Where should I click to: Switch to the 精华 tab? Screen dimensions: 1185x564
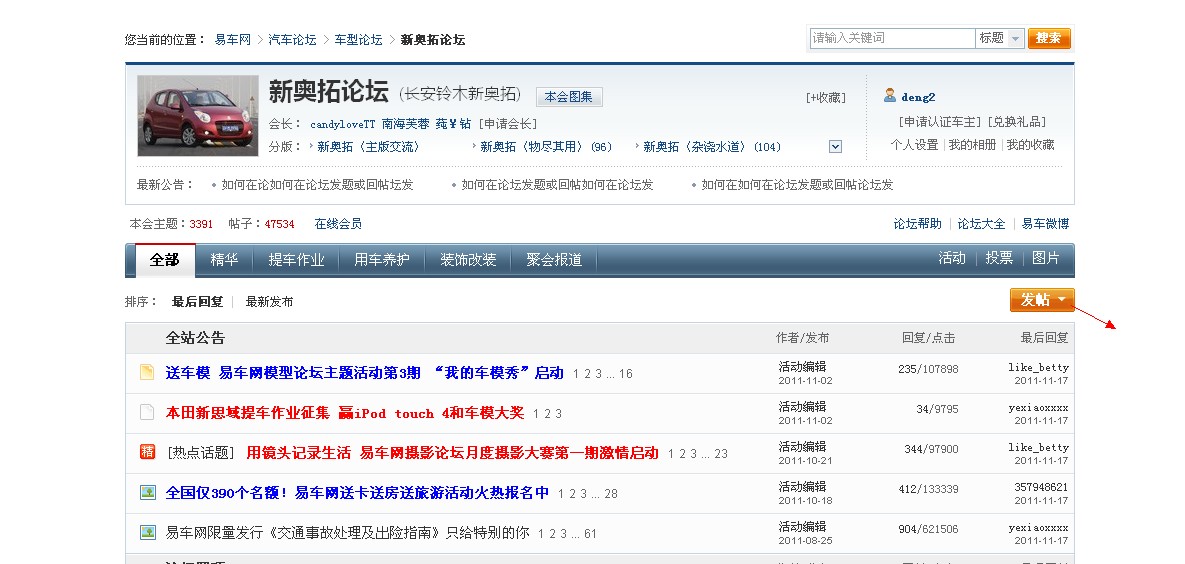click(x=224, y=260)
